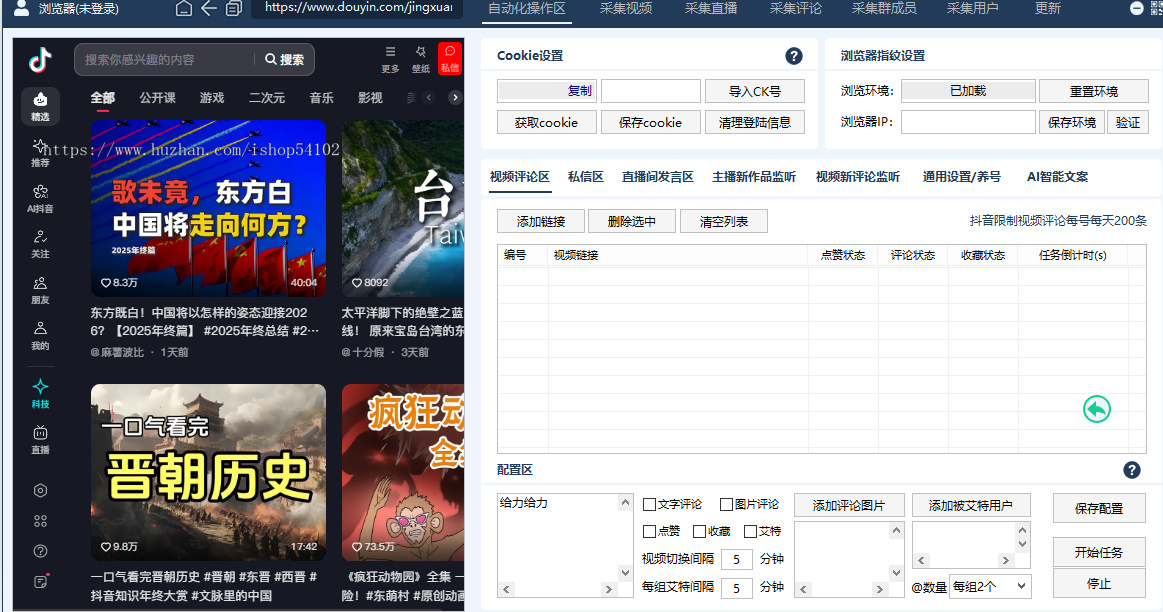Click the sidebar help question-mark icon
This screenshot has width=1163, height=612.
[x=40, y=551]
